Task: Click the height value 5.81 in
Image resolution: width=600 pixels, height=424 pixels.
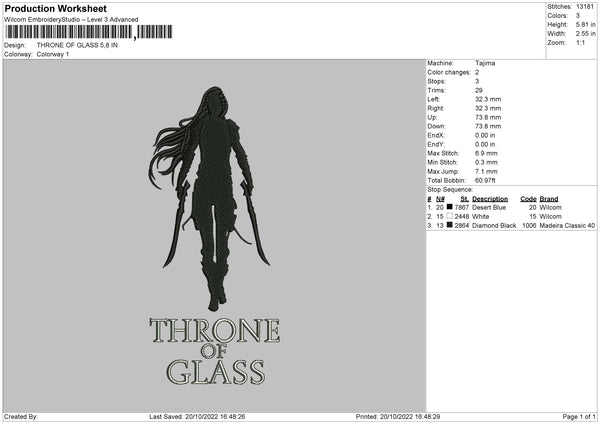Action: 585,24
